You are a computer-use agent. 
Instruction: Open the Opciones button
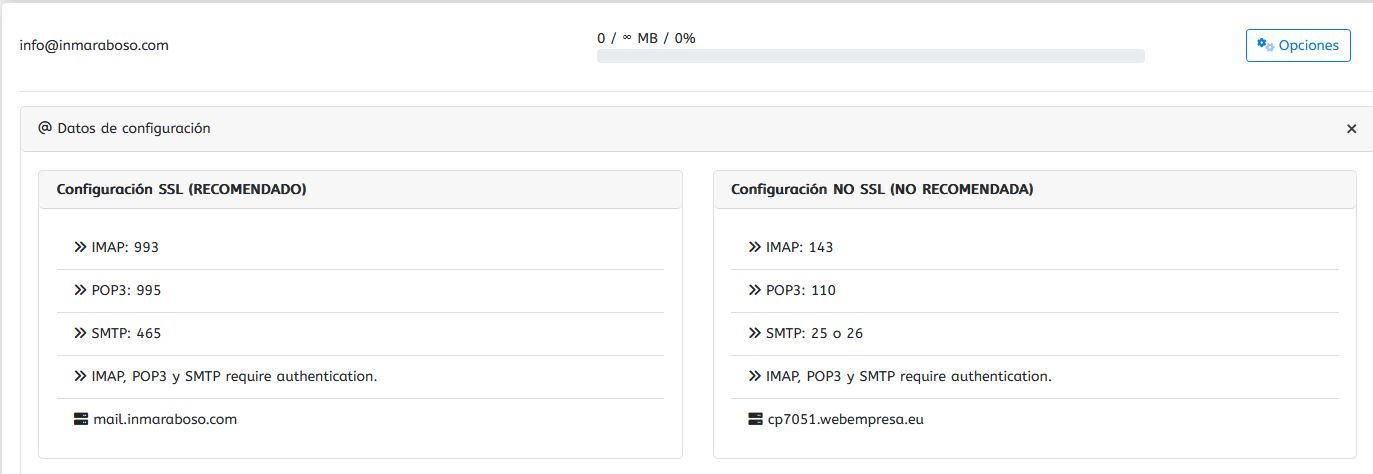[1298, 45]
